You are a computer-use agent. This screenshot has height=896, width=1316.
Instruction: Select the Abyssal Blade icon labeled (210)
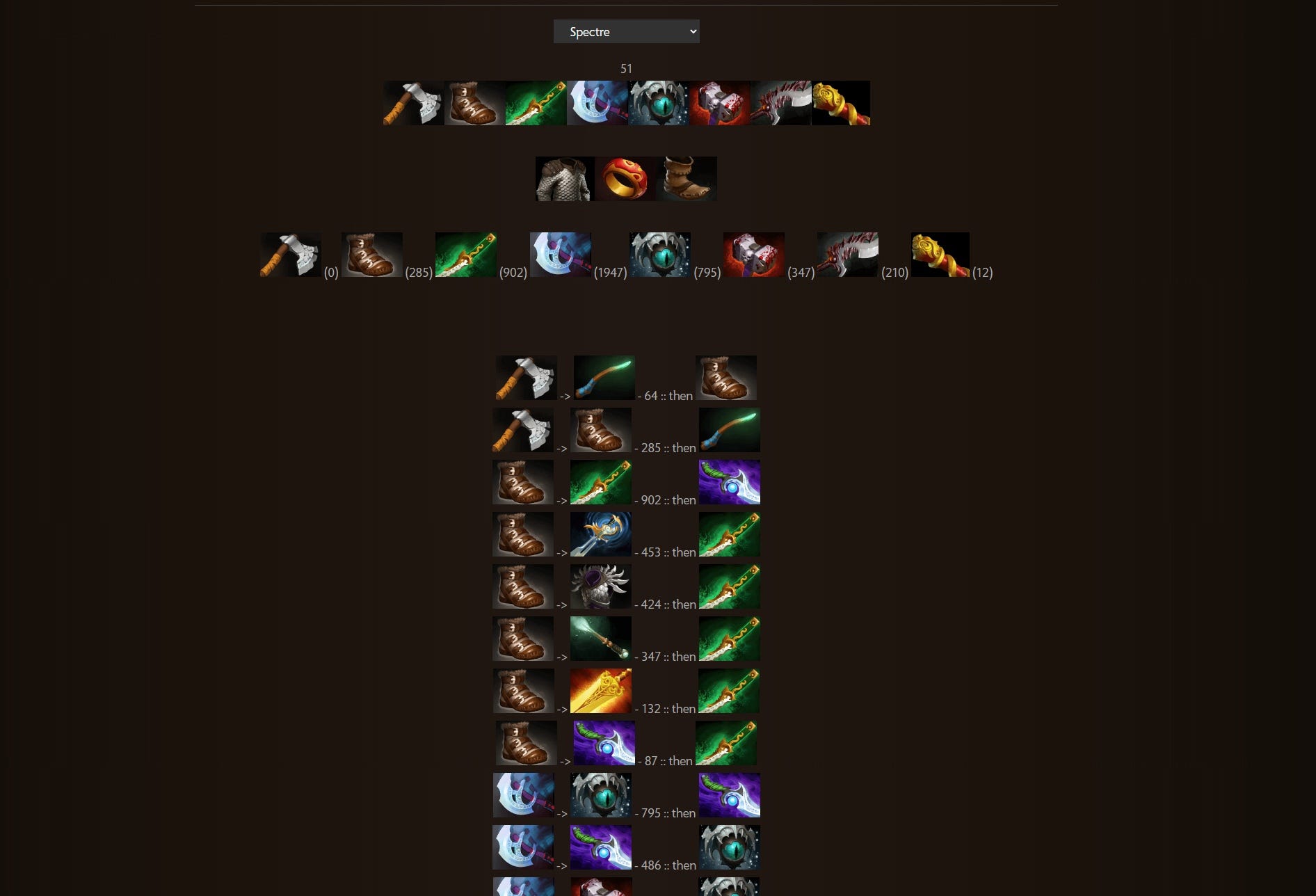[x=848, y=255]
